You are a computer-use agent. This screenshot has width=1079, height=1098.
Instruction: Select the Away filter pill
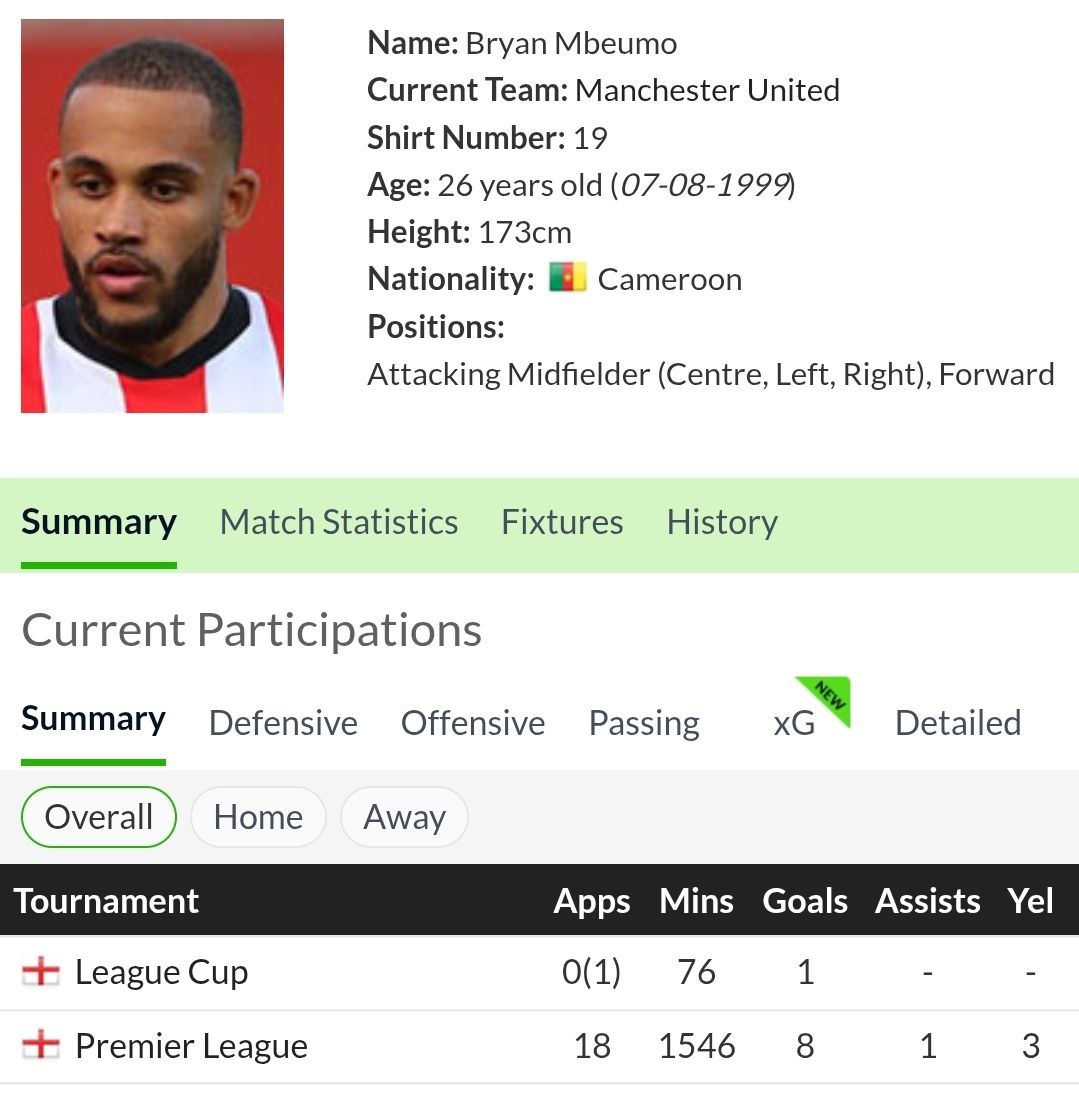tap(404, 817)
